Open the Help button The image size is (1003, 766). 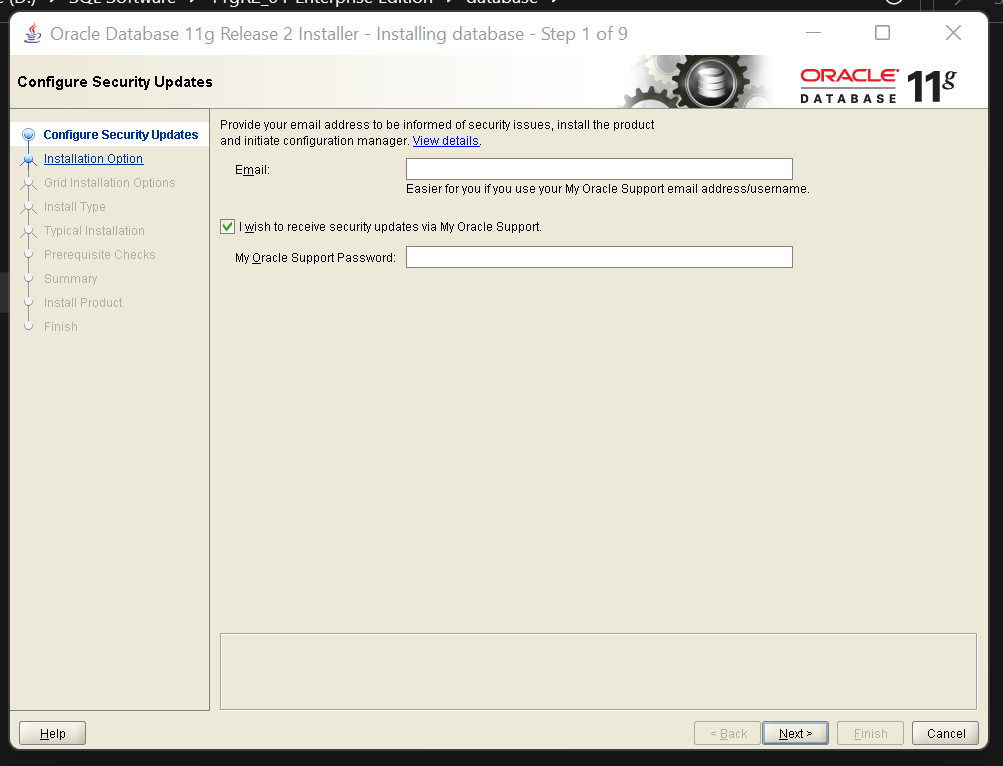pyautogui.click(x=52, y=733)
